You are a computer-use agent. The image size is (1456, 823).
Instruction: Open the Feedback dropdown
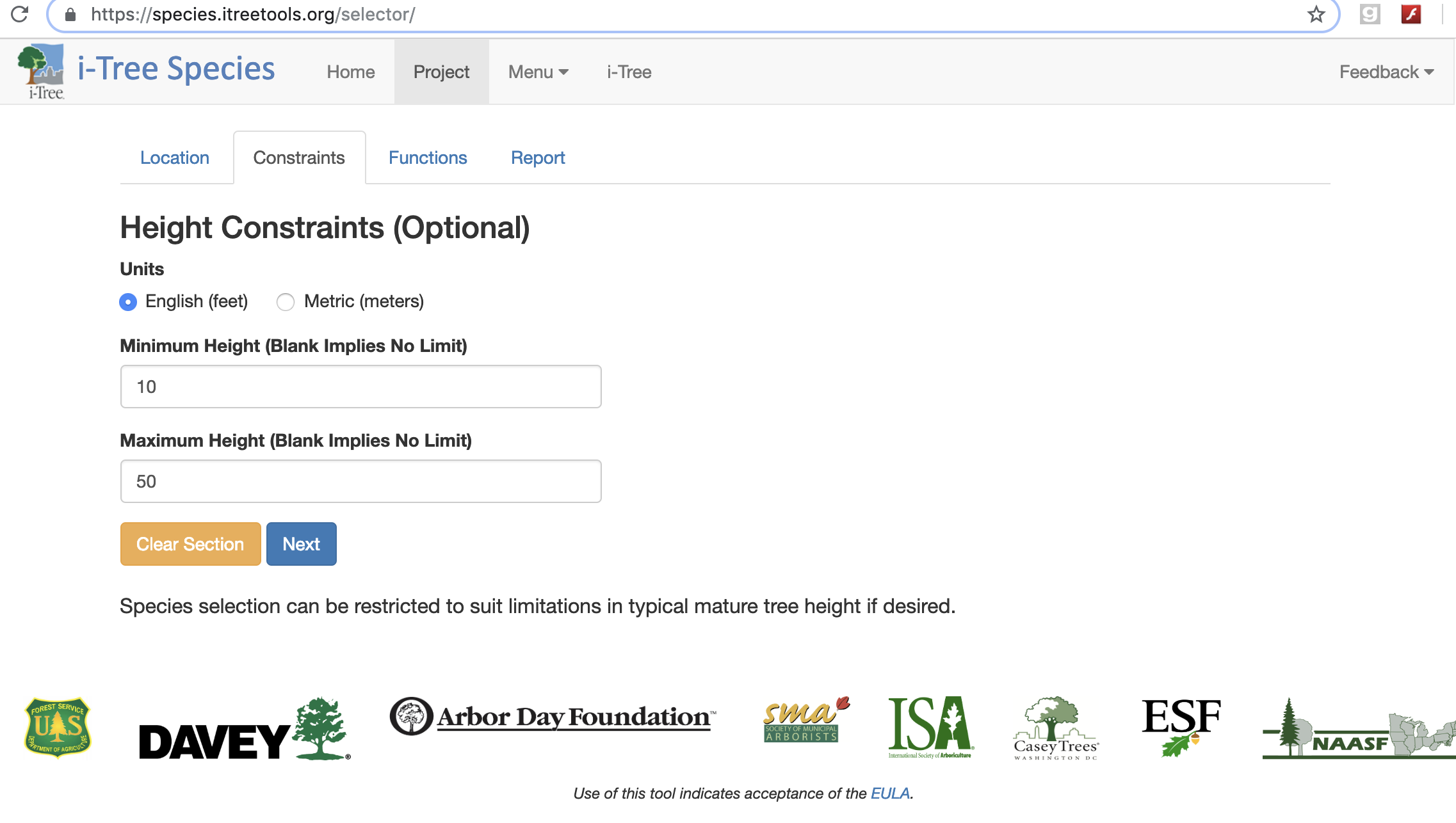[x=1386, y=72]
